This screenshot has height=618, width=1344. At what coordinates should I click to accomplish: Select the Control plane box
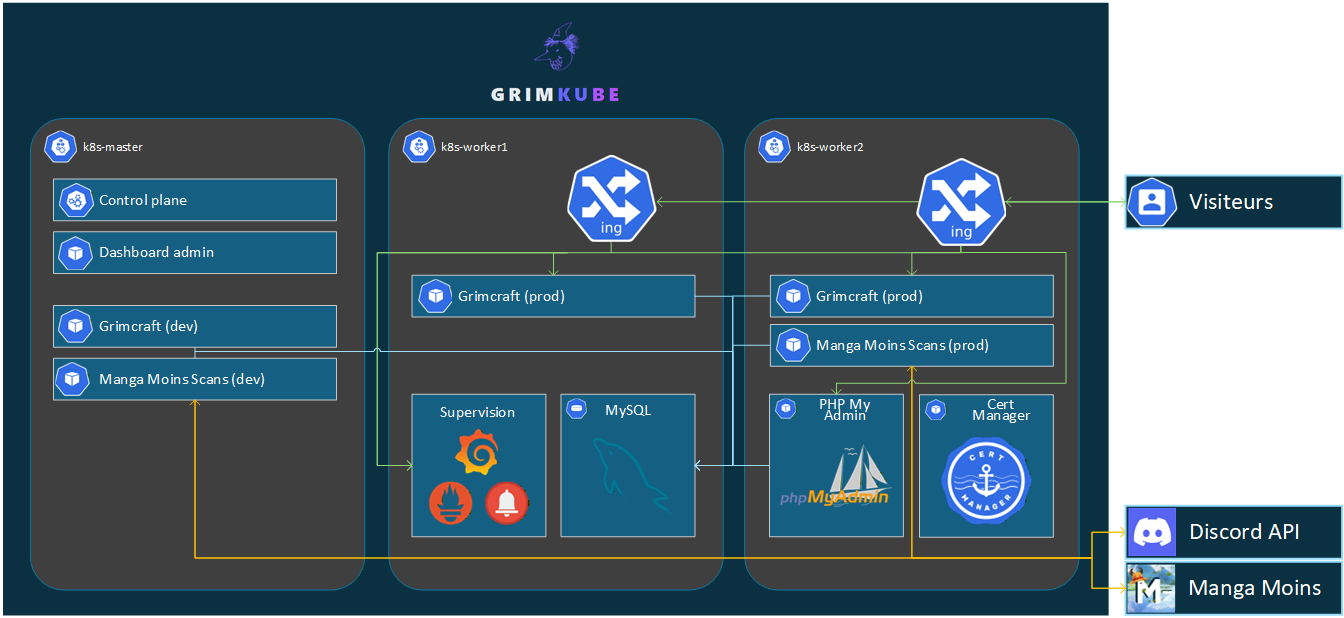click(x=195, y=200)
